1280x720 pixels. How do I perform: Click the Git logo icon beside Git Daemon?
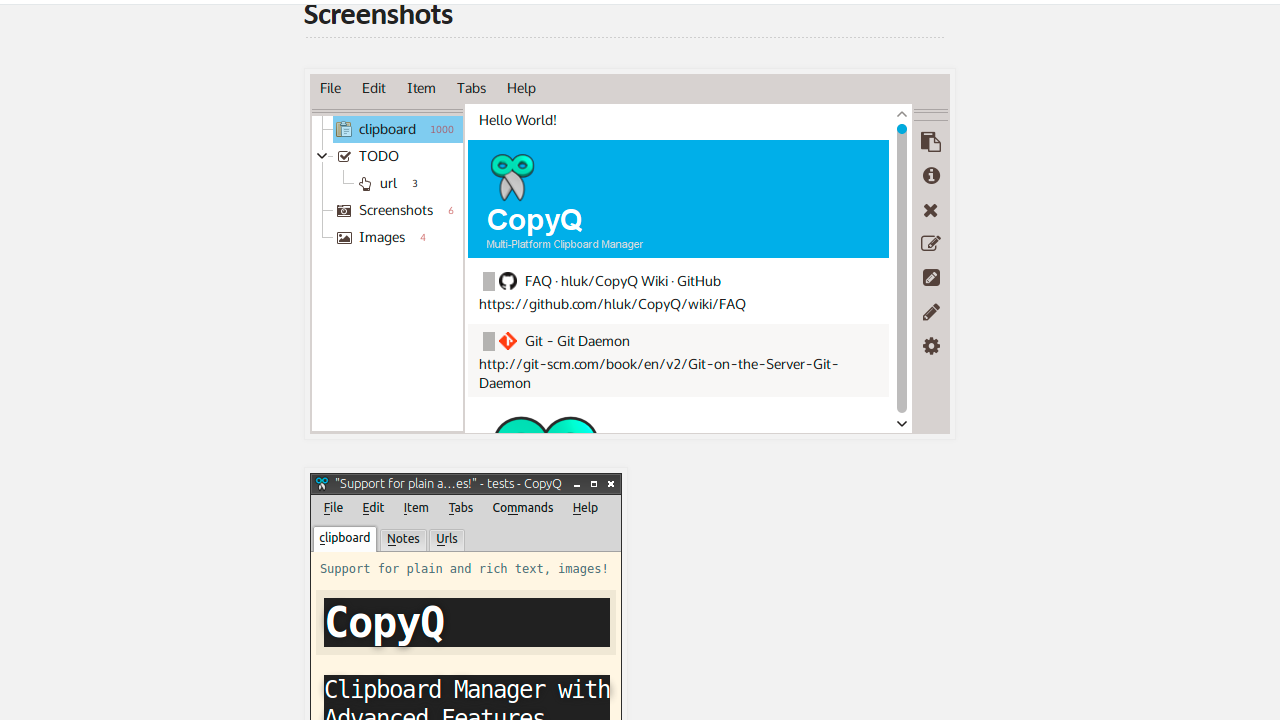coord(508,341)
